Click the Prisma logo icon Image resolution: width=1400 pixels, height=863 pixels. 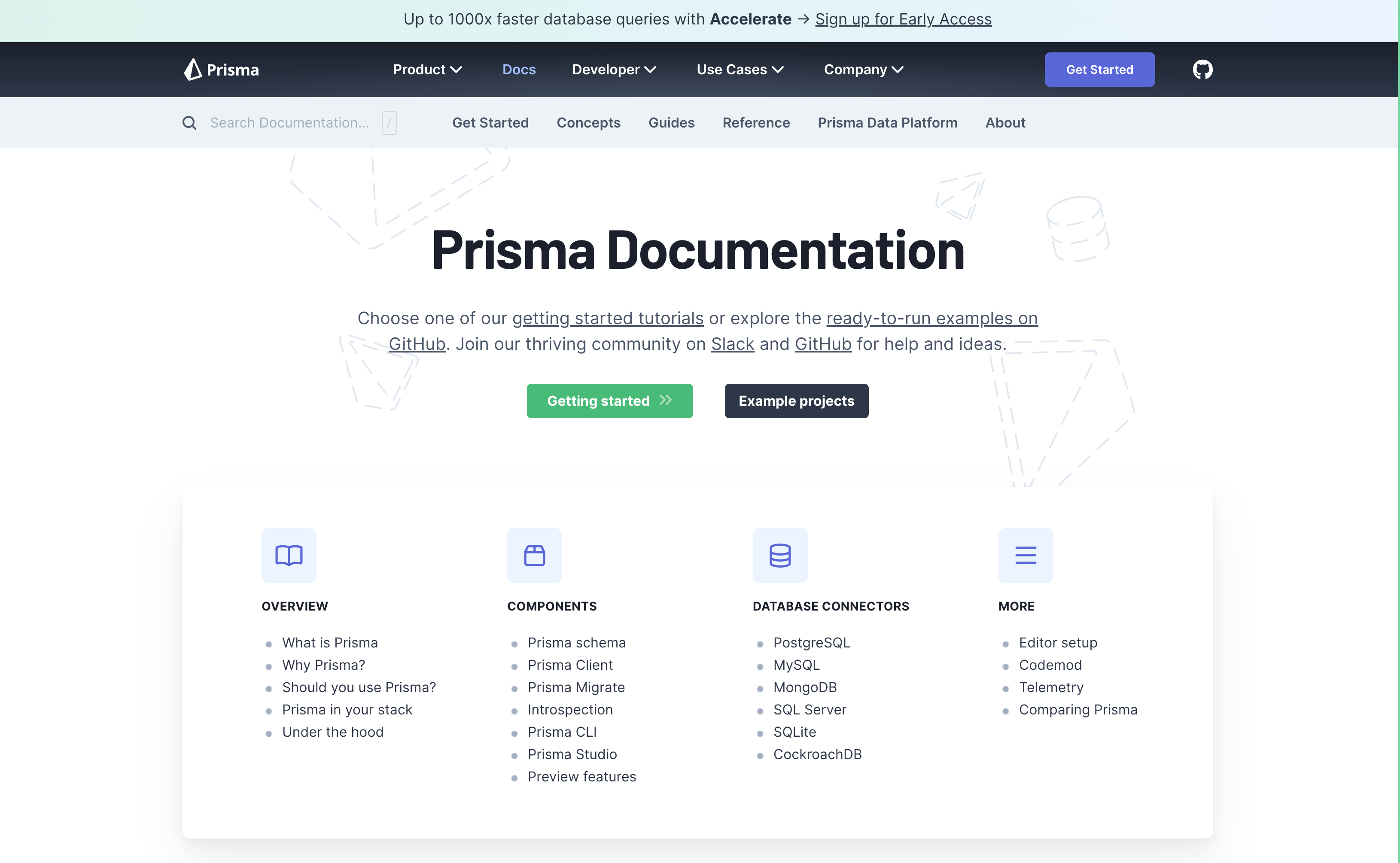pos(192,70)
